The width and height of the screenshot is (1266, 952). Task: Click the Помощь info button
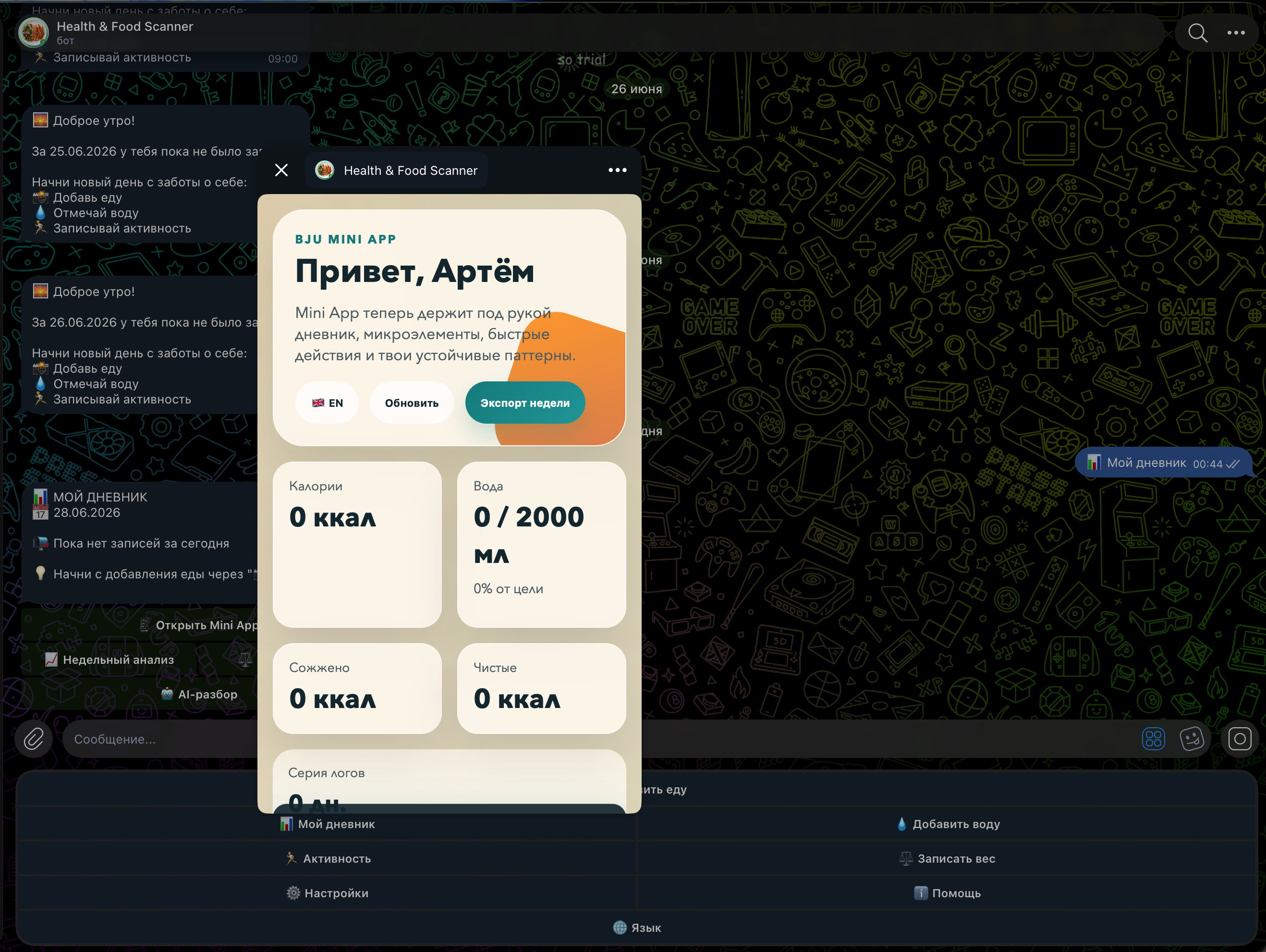948,892
